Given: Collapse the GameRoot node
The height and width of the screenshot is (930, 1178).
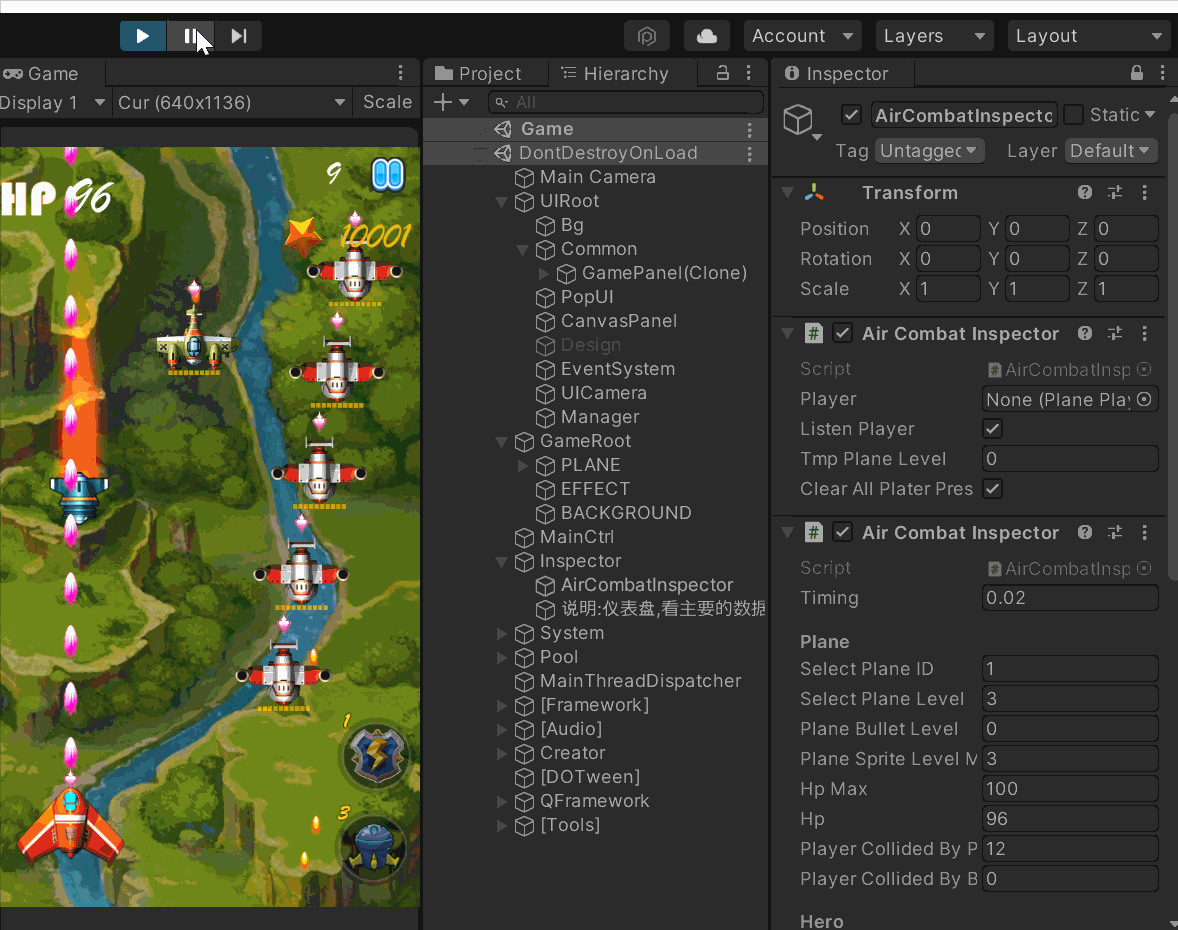Looking at the screenshot, I should pos(502,442).
